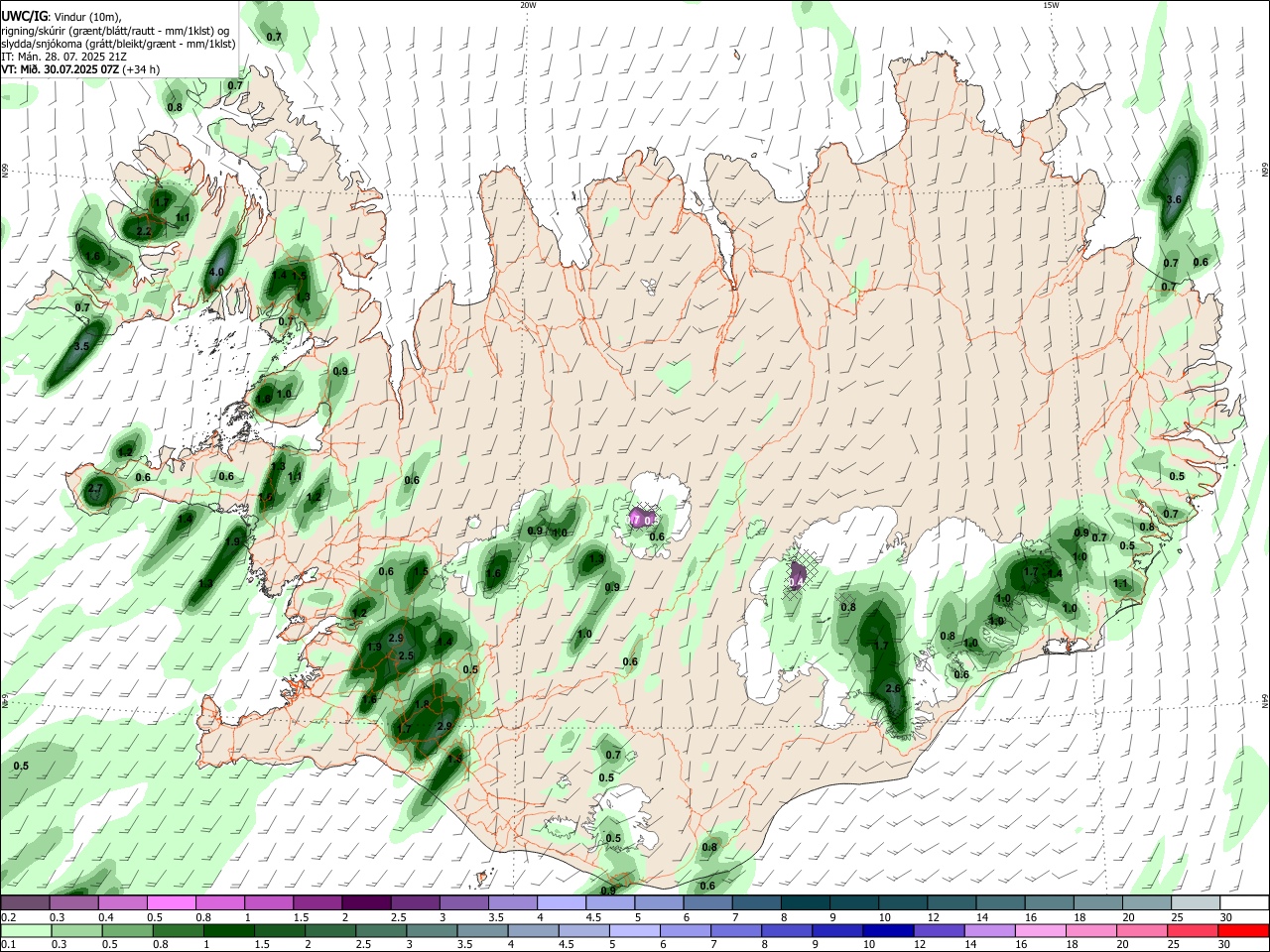The image size is (1270, 952).
Task: Click the dark purple 2–2.5 snow scale swatch
Action: [x=366, y=903]
